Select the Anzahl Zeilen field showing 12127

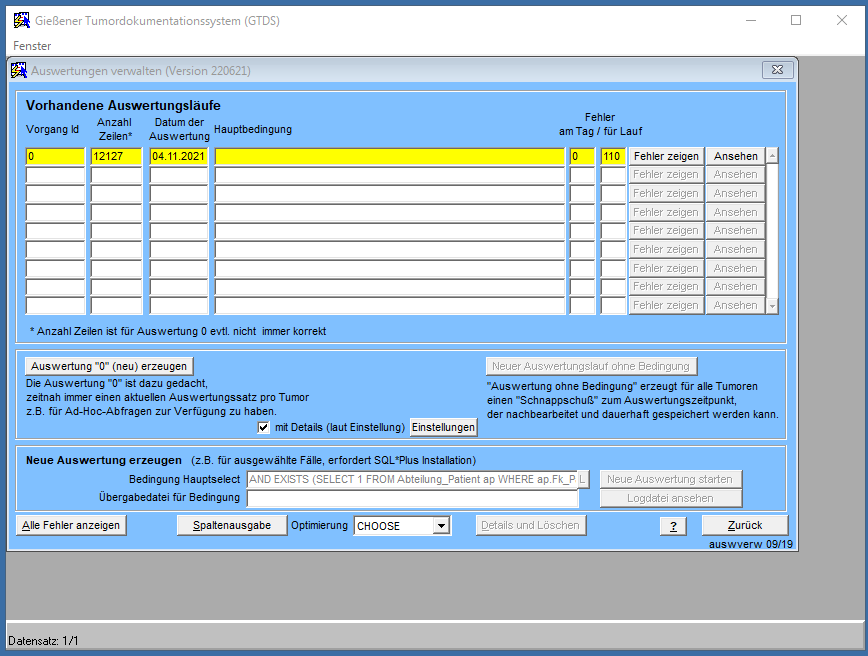[x=116, y=156]
